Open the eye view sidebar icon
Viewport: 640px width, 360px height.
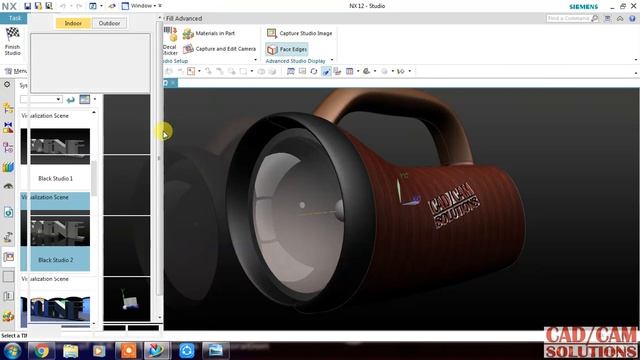[x=8, y=186]
